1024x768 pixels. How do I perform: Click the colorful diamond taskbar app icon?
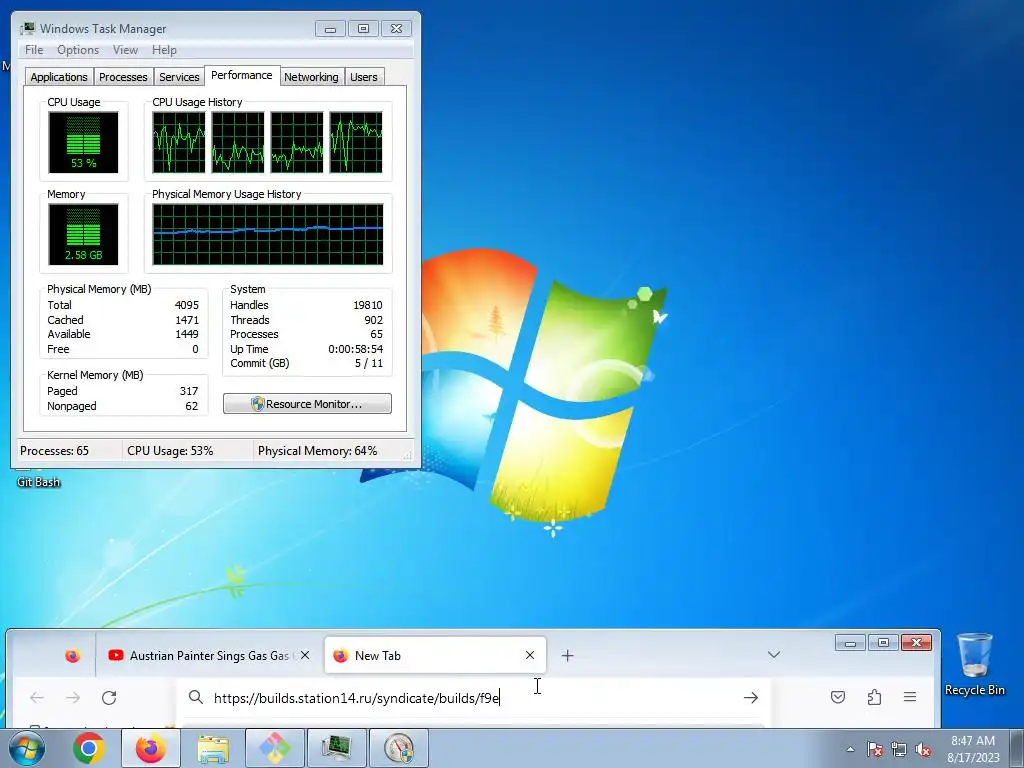tap(274, 748)
